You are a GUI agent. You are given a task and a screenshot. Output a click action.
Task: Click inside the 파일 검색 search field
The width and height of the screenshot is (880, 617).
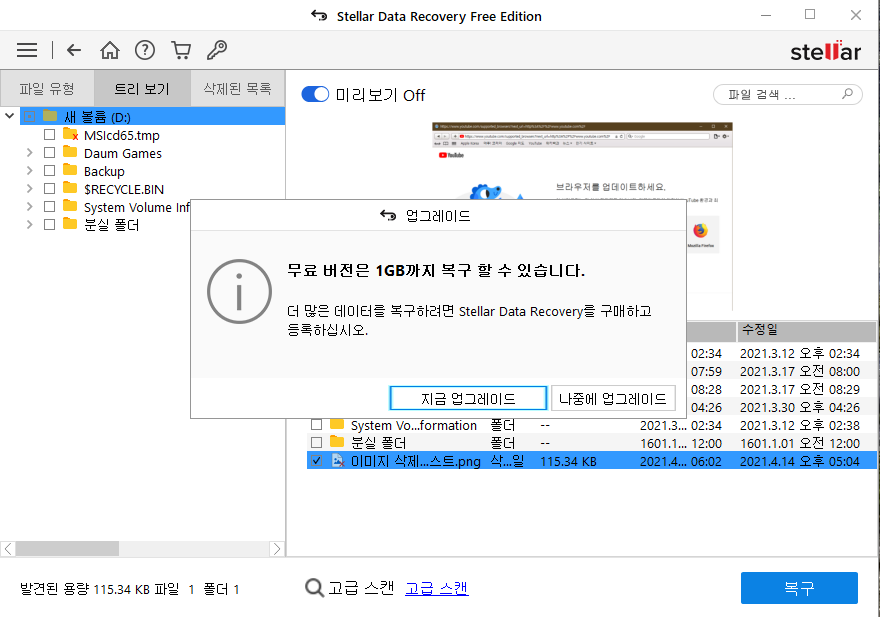click(780, 94)
